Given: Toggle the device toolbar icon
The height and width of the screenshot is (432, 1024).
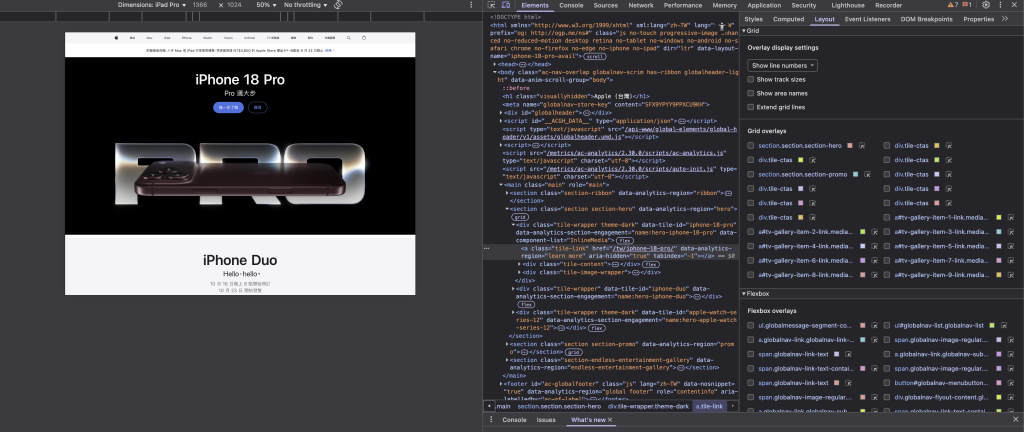Looking at the screenshot, I should point(505,5).
